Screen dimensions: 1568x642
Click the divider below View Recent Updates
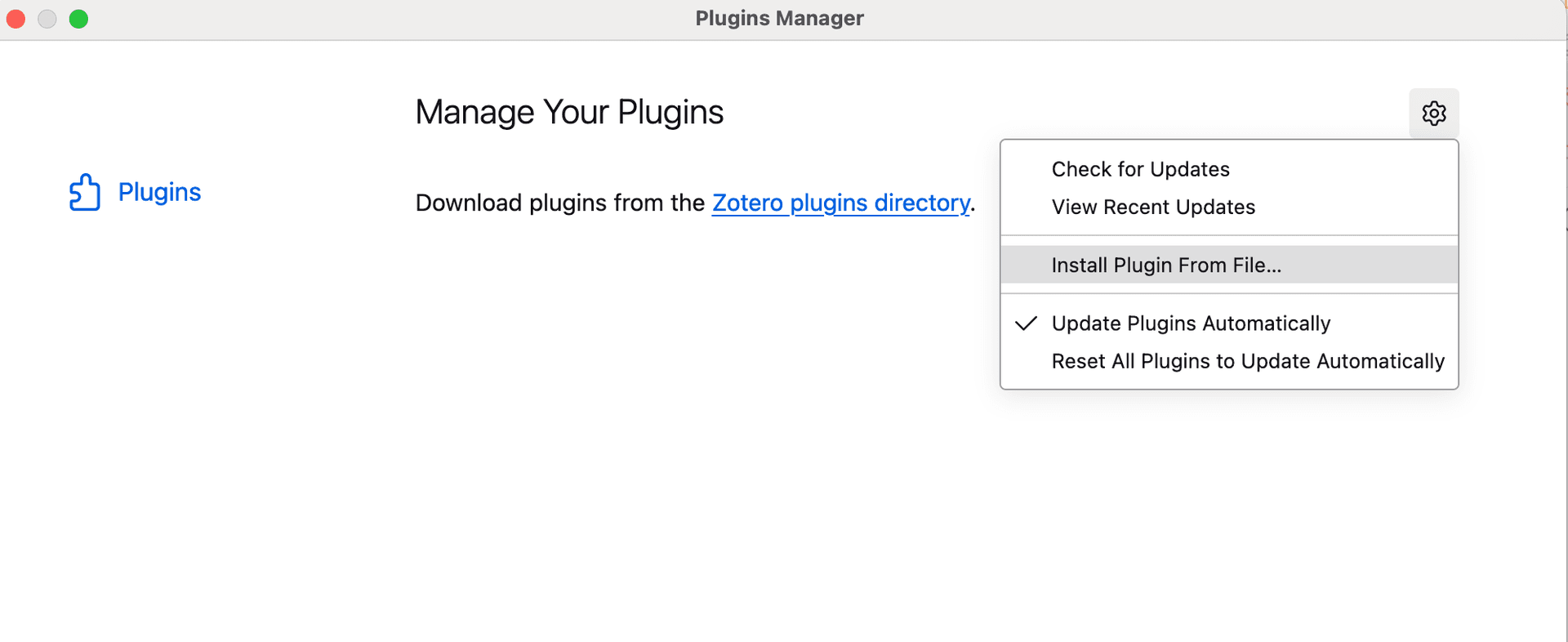[1229, 236]
